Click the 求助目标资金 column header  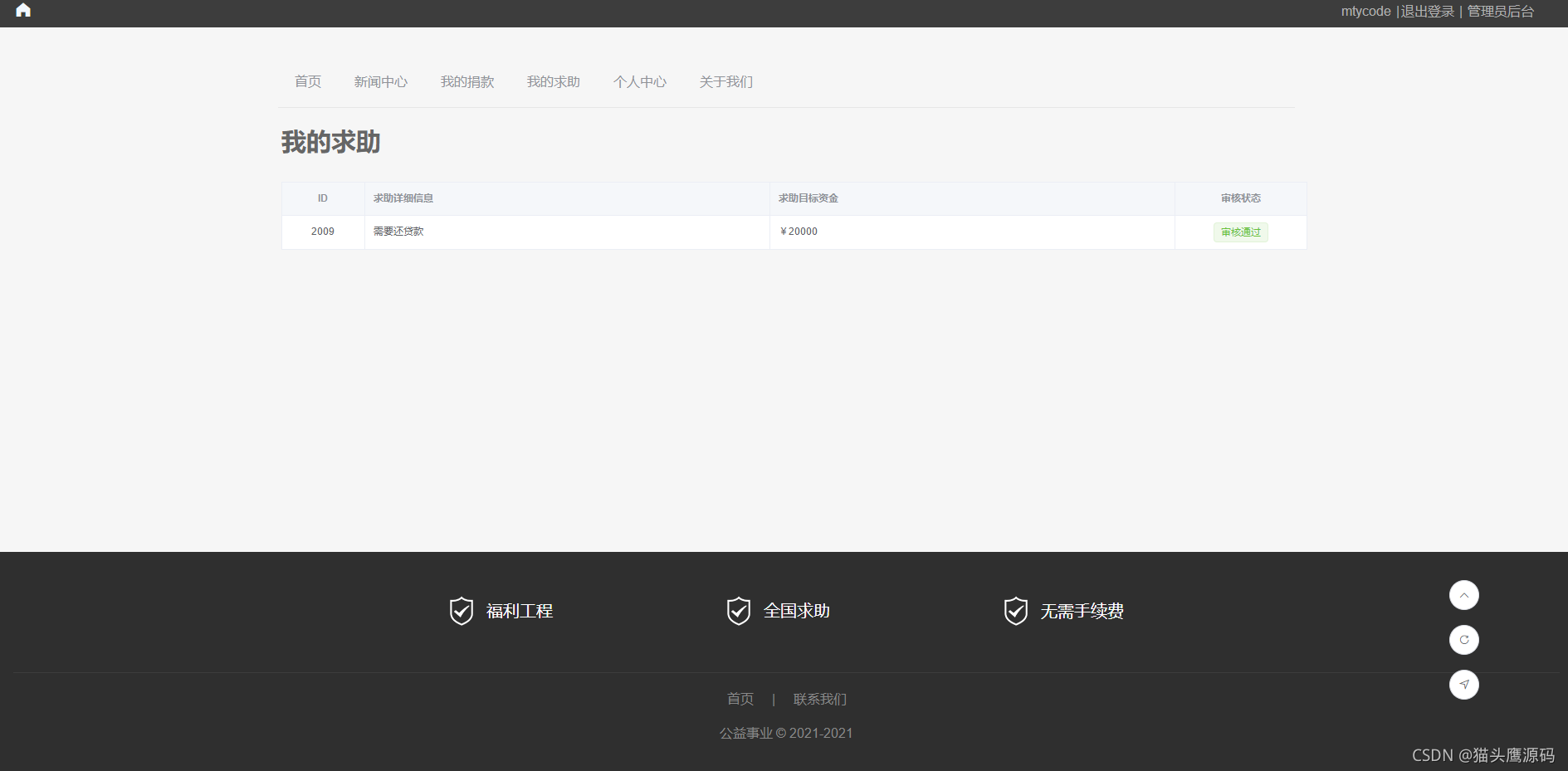pos(972,198)
